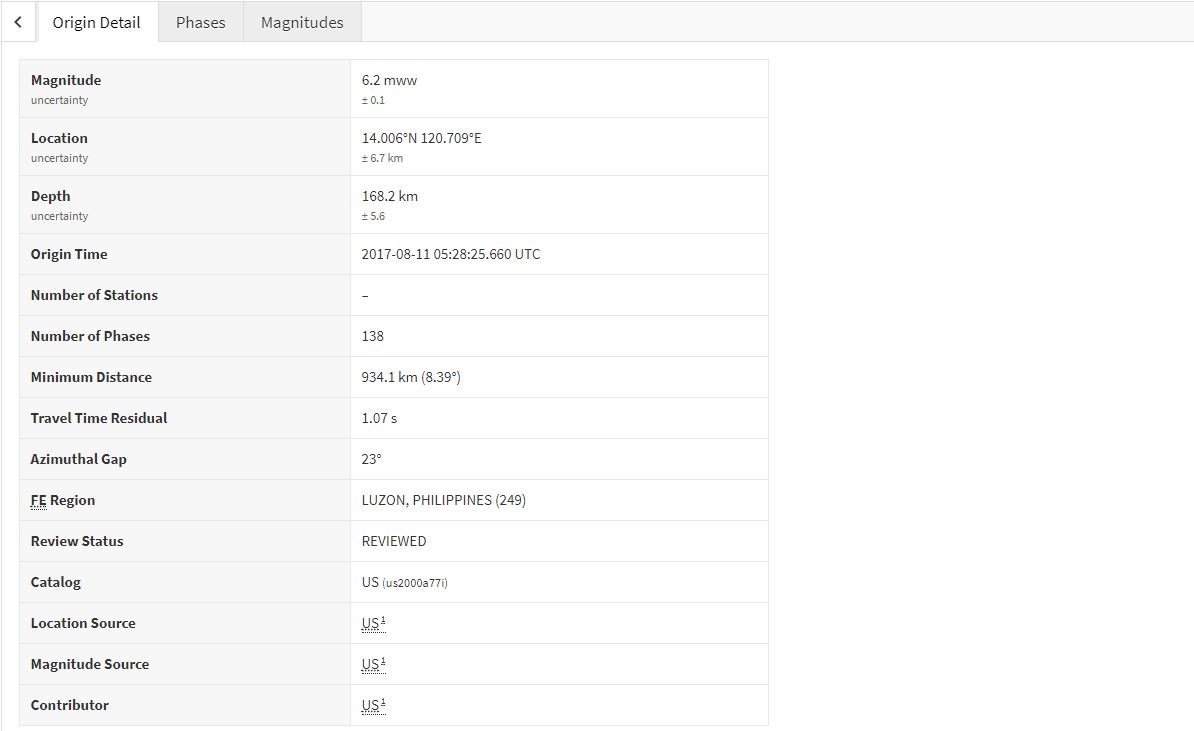1194x731 pixels.
Task: Click the Number of Phases value 138
Action: click(x=372, y=336)
